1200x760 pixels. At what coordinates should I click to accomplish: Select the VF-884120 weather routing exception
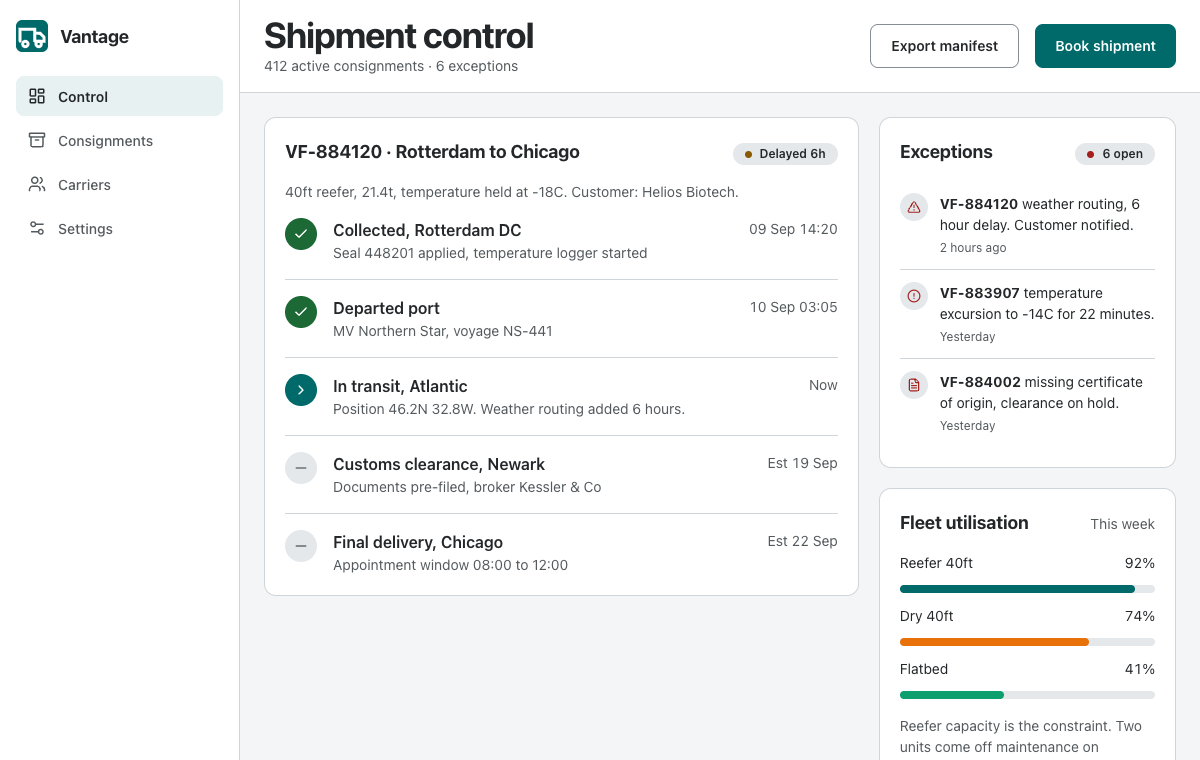tap(1027, 225)
